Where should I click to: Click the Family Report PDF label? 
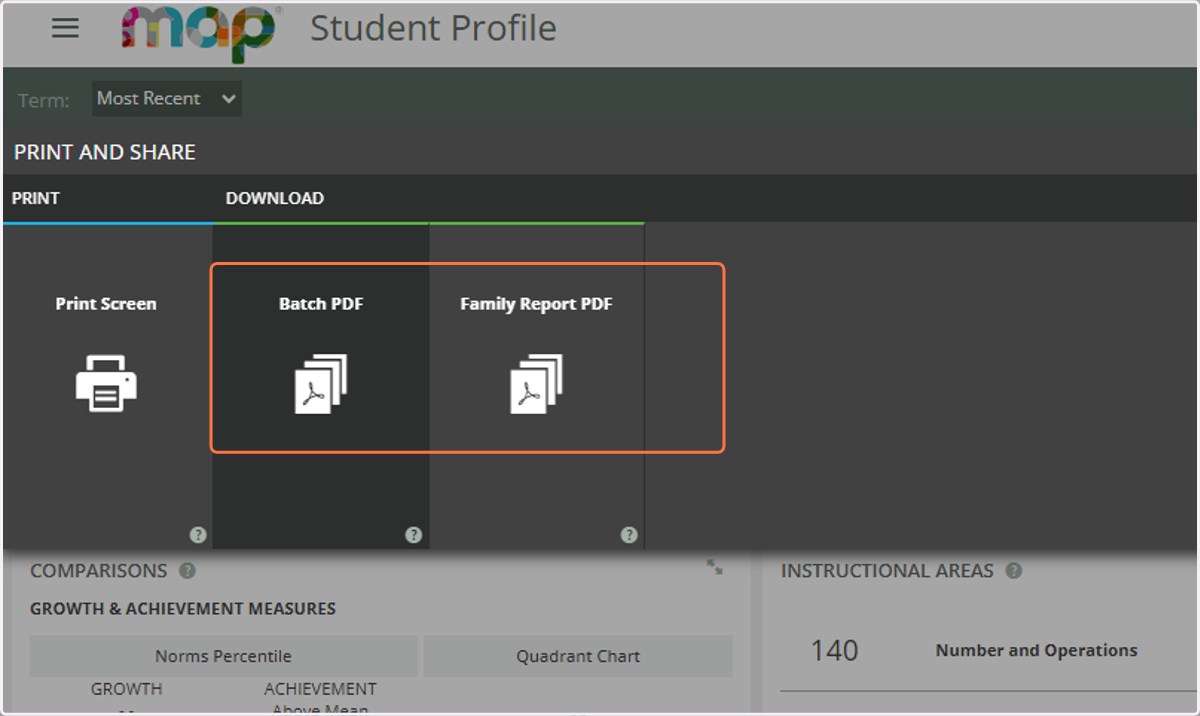click(x=536, y=304)
